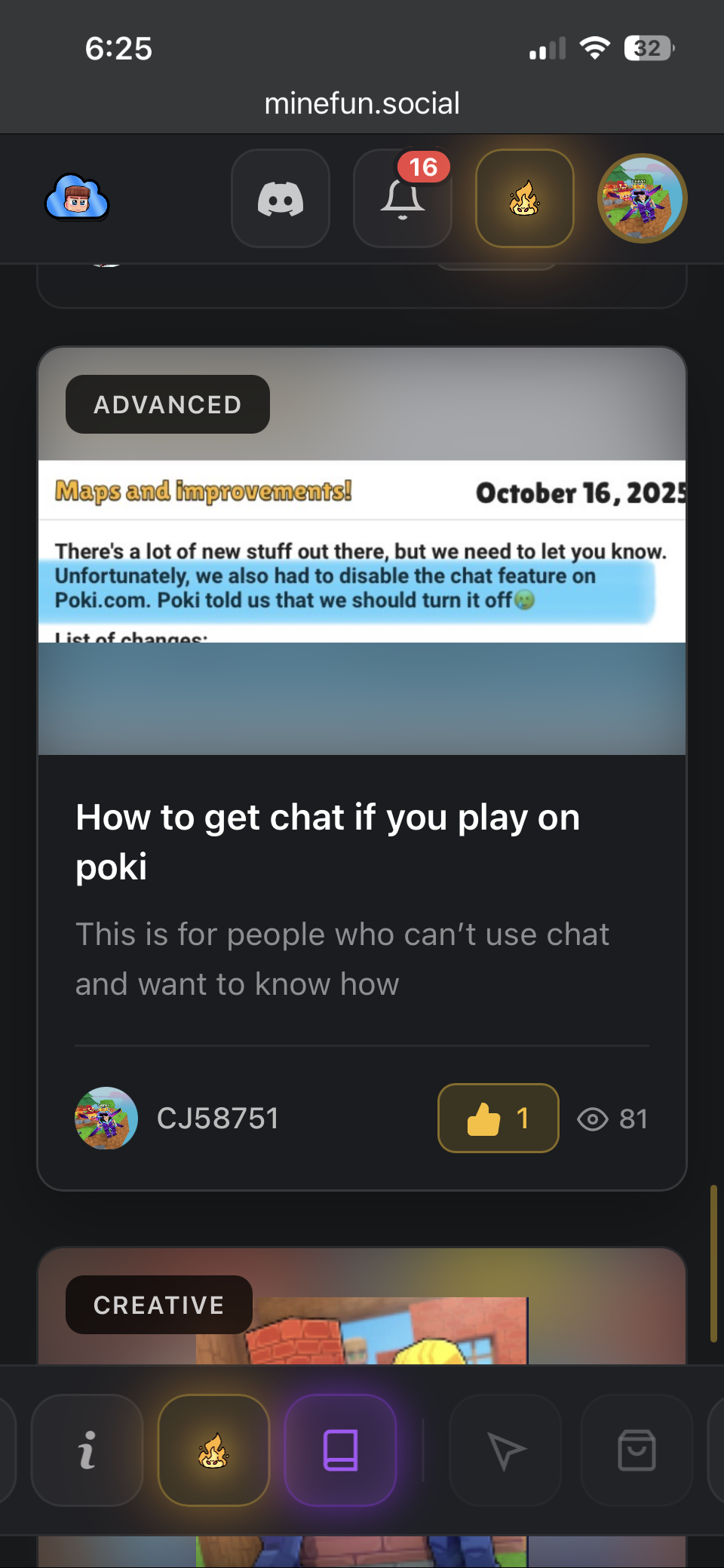This screenshot has width=724, height=1568.
Task: Tap the cloud mascot logo
Action: [x=77, y=198]
